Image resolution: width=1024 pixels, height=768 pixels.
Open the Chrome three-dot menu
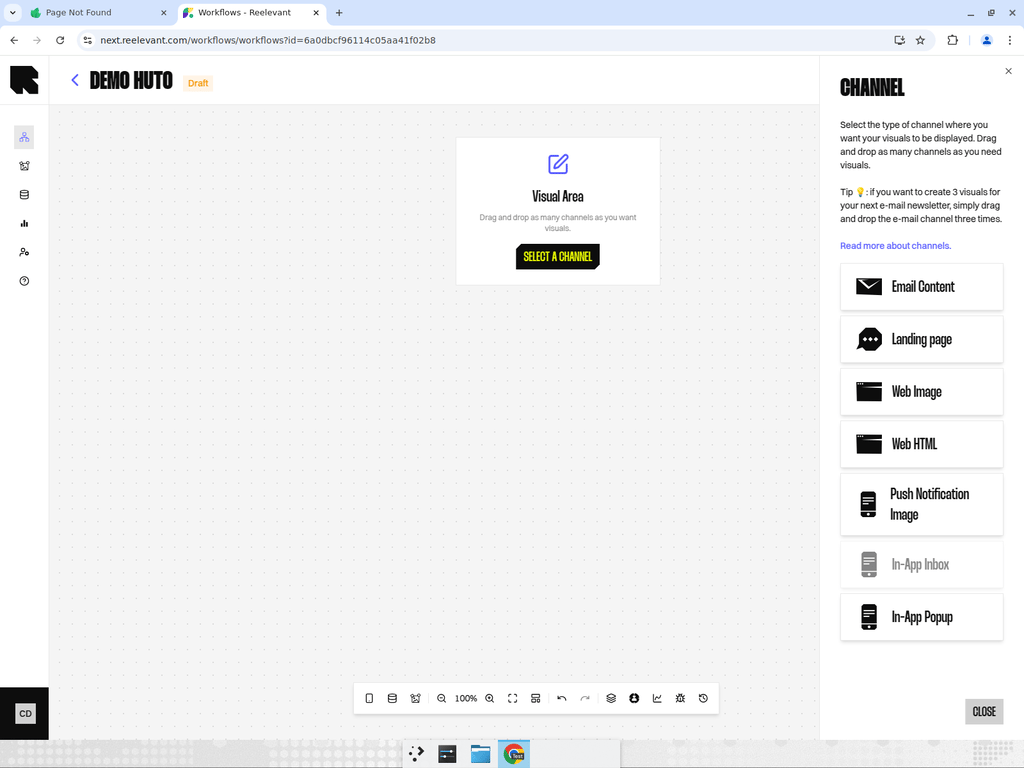pyautogui.click(x=1010, y=40)
